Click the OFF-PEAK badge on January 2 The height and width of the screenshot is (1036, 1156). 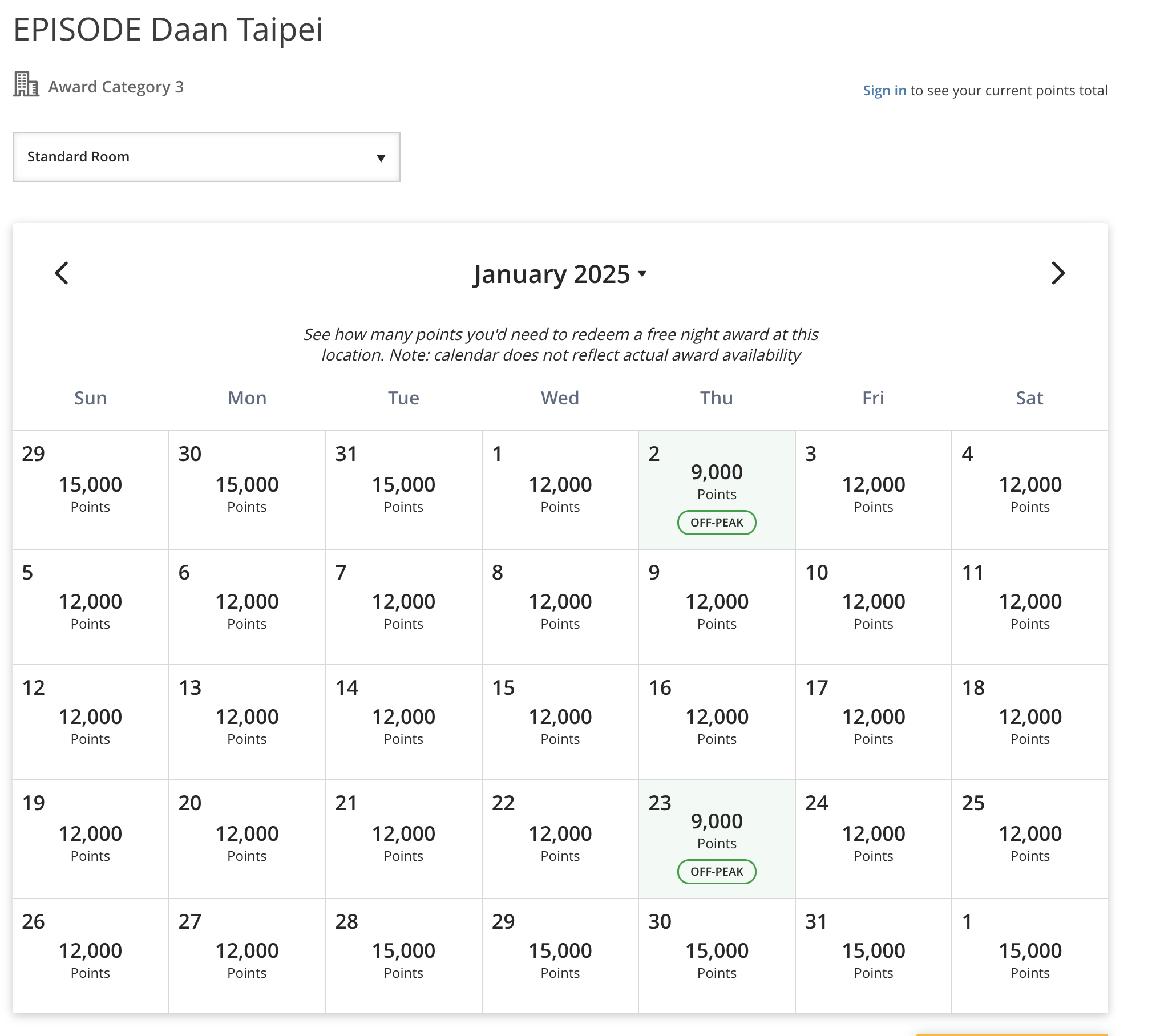coord(717,523)
